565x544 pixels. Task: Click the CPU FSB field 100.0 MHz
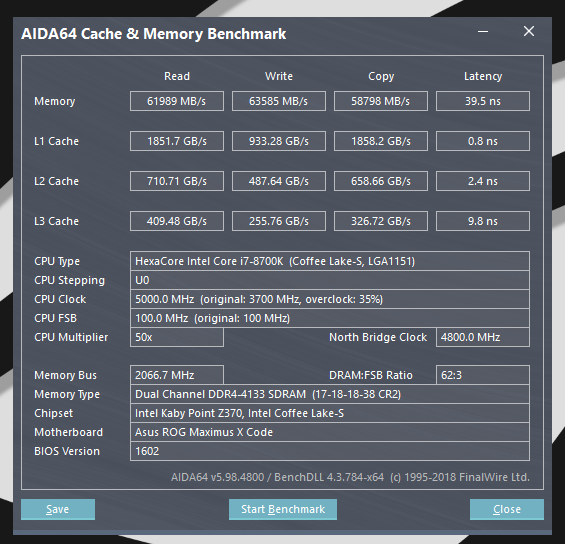(x=330, y=318)
